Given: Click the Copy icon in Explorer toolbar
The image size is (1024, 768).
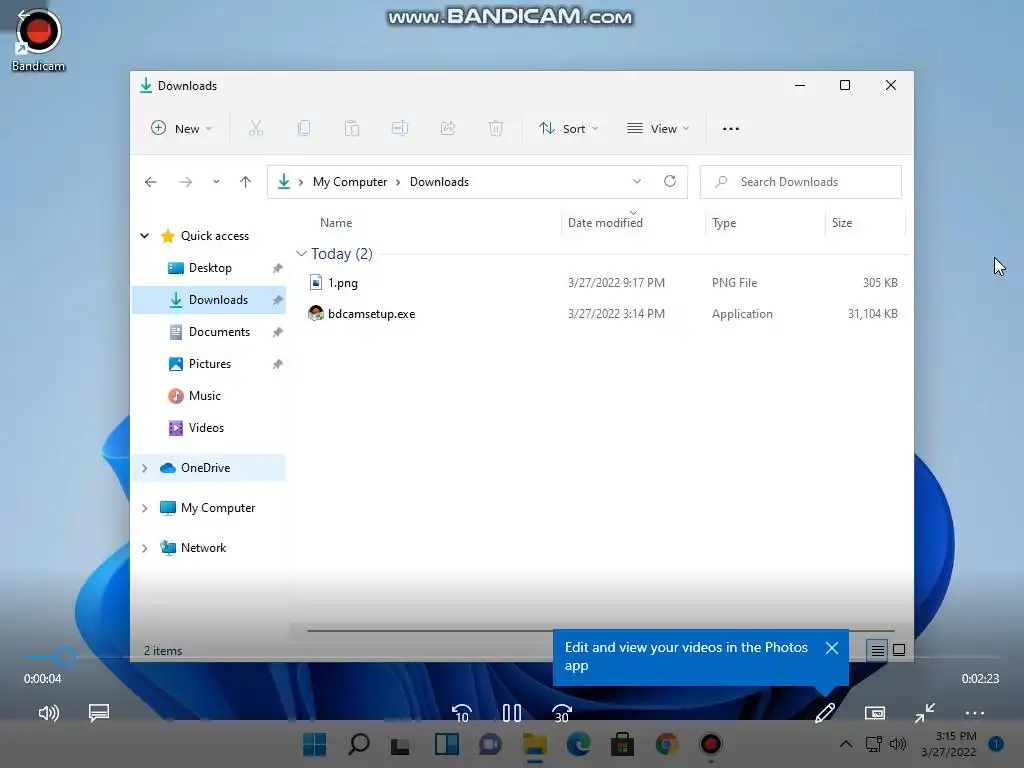Looking at the screenshot, I should (304, 129).
